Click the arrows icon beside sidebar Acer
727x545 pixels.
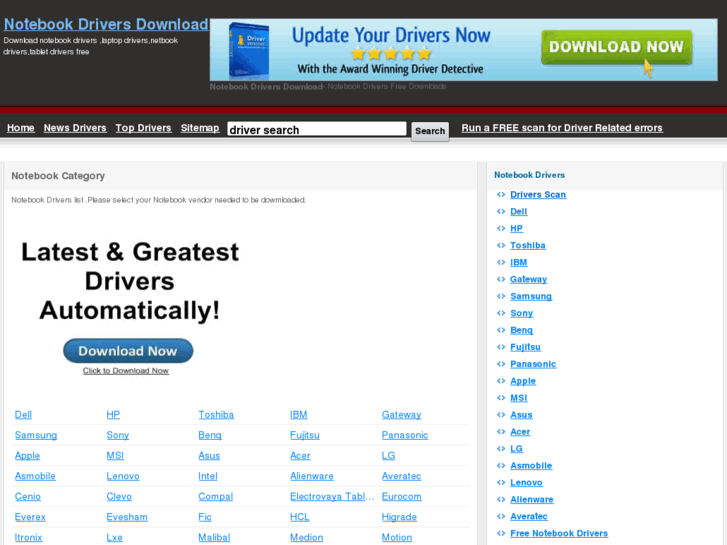click(x=501, y=432)
